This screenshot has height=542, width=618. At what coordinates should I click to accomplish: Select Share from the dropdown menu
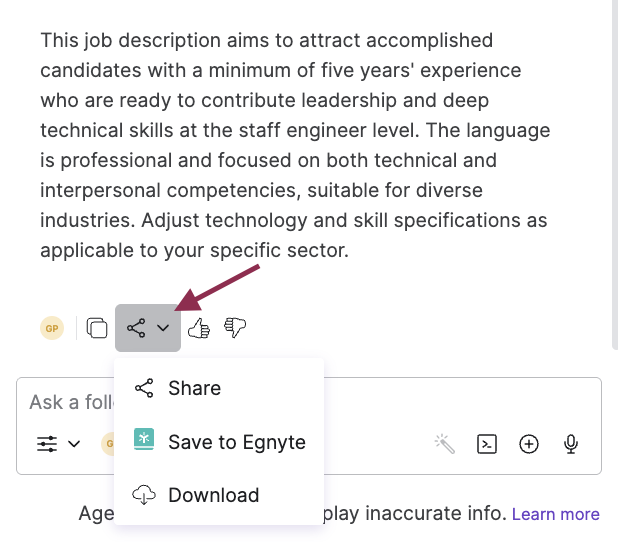click(x=194, y=388)
